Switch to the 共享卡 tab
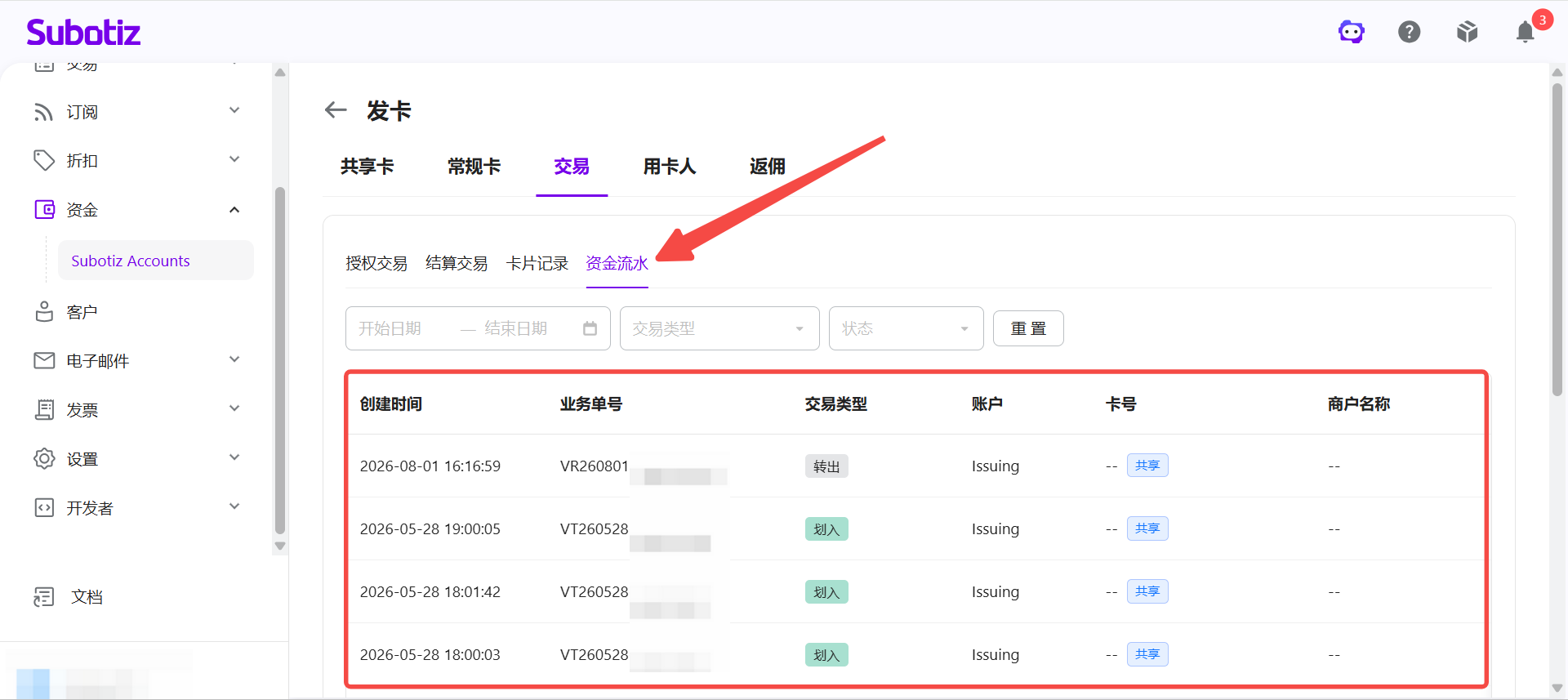 click(x=367, y=167)
